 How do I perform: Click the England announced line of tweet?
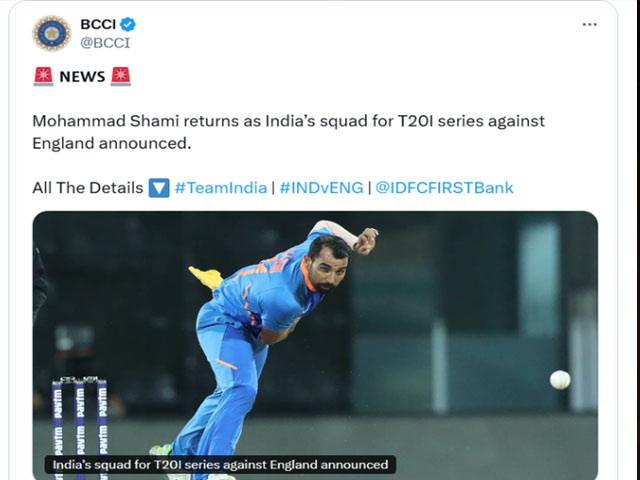click(112, 143)
